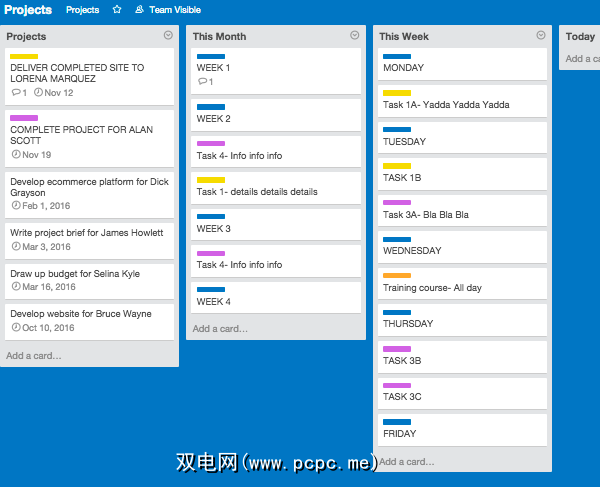Click the clock icon beside Mar 3, 2016
Viewport: 600px width, 487px height.
pos(16,246)
